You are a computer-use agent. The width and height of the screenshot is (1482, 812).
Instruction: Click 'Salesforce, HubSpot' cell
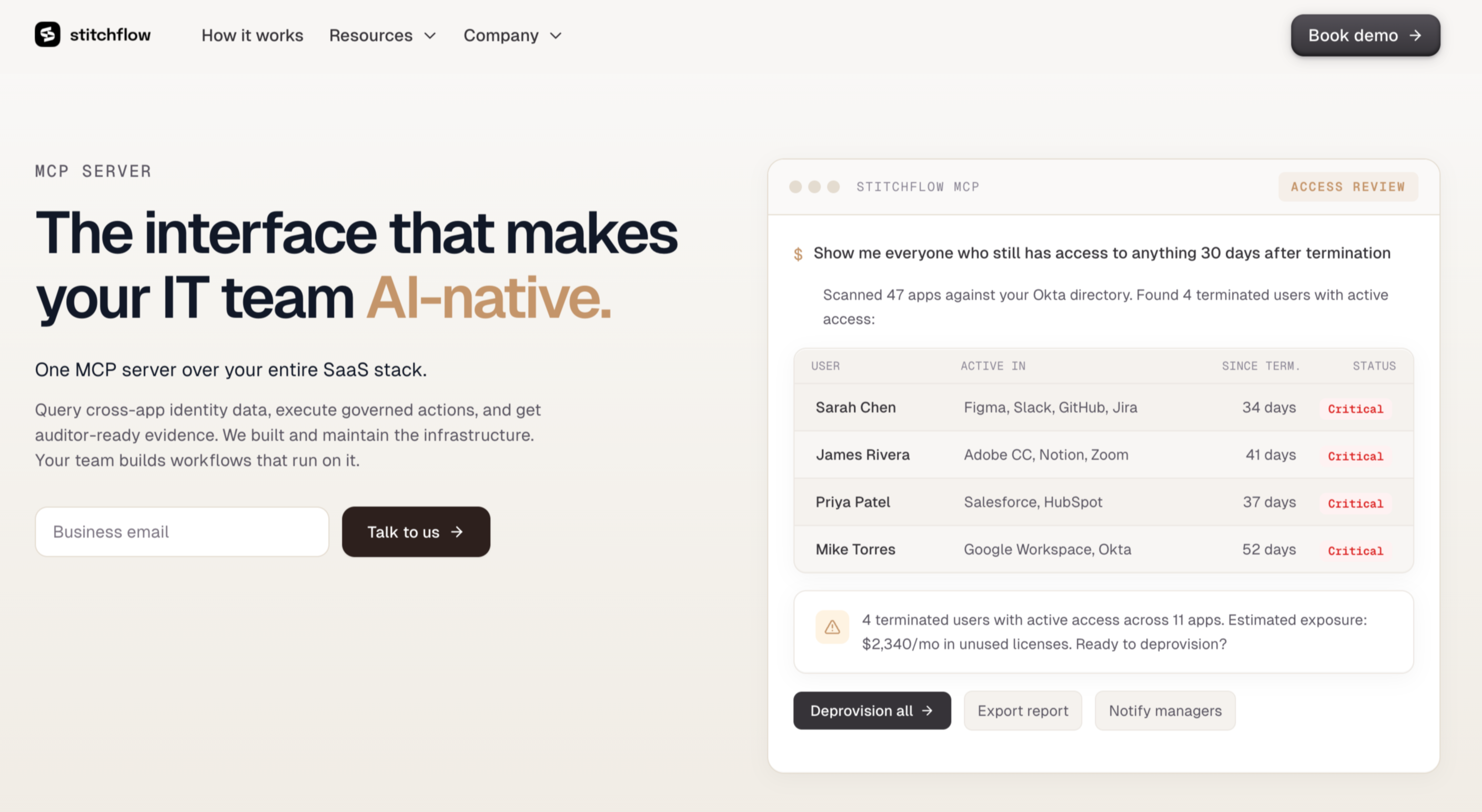click(1033, 502)
